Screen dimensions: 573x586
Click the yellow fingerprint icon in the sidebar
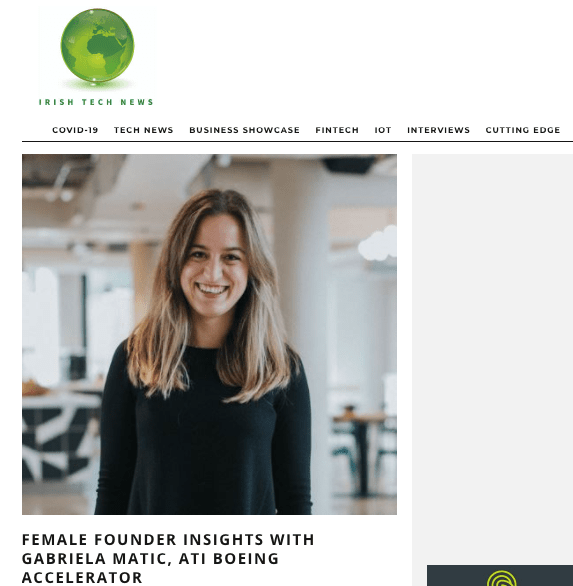click(502, 578)
